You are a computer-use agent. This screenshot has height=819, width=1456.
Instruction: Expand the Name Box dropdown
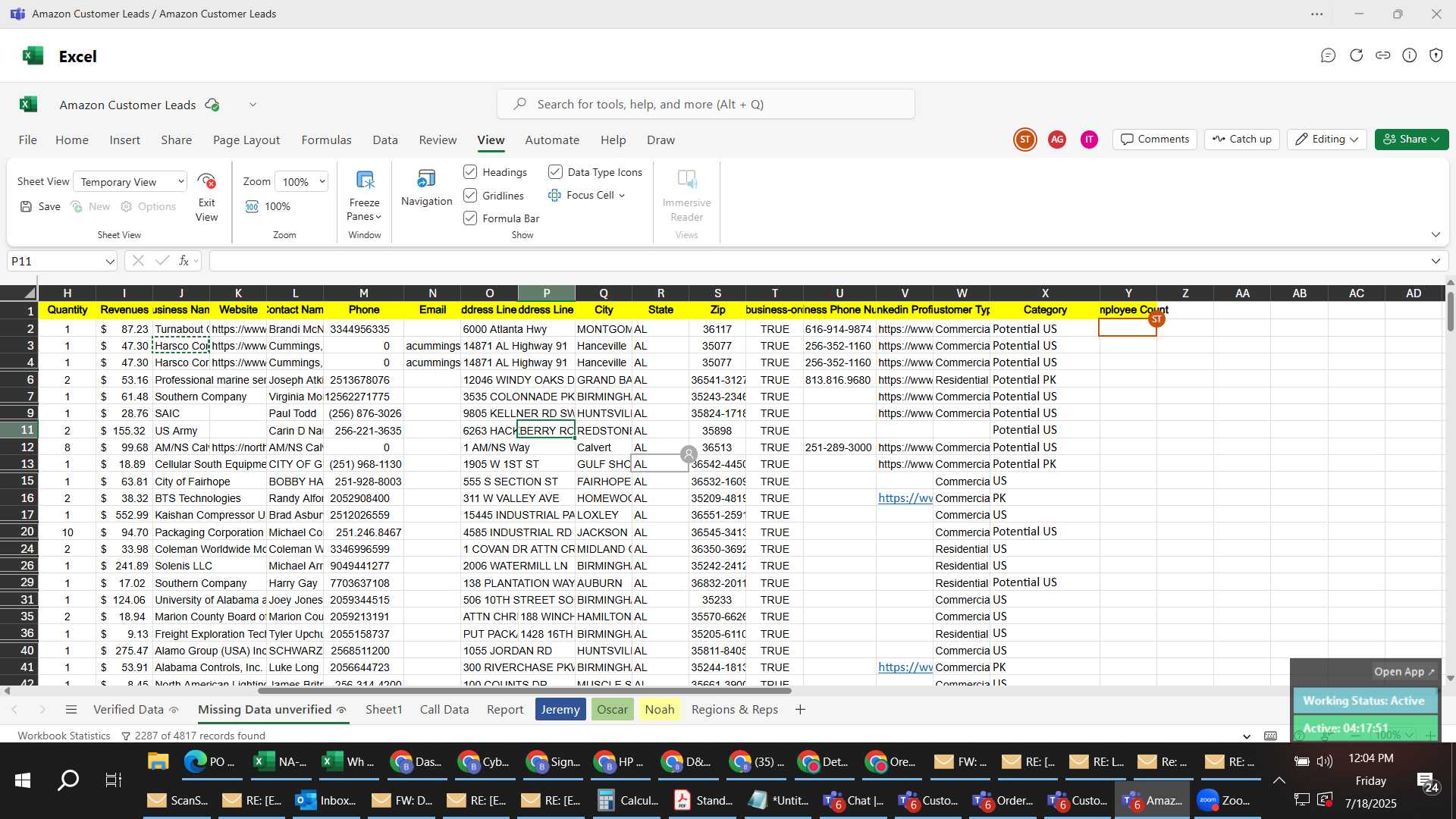coord(110,262)
